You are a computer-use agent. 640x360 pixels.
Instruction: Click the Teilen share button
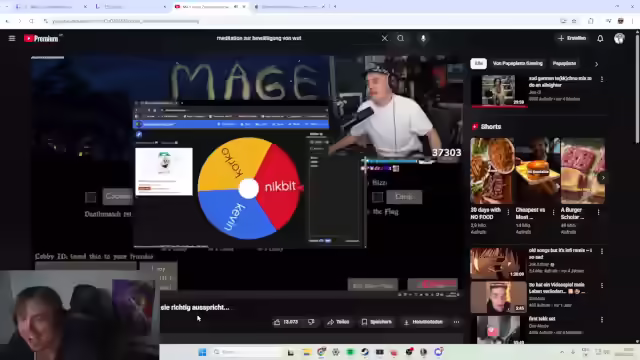coord(338,322)
